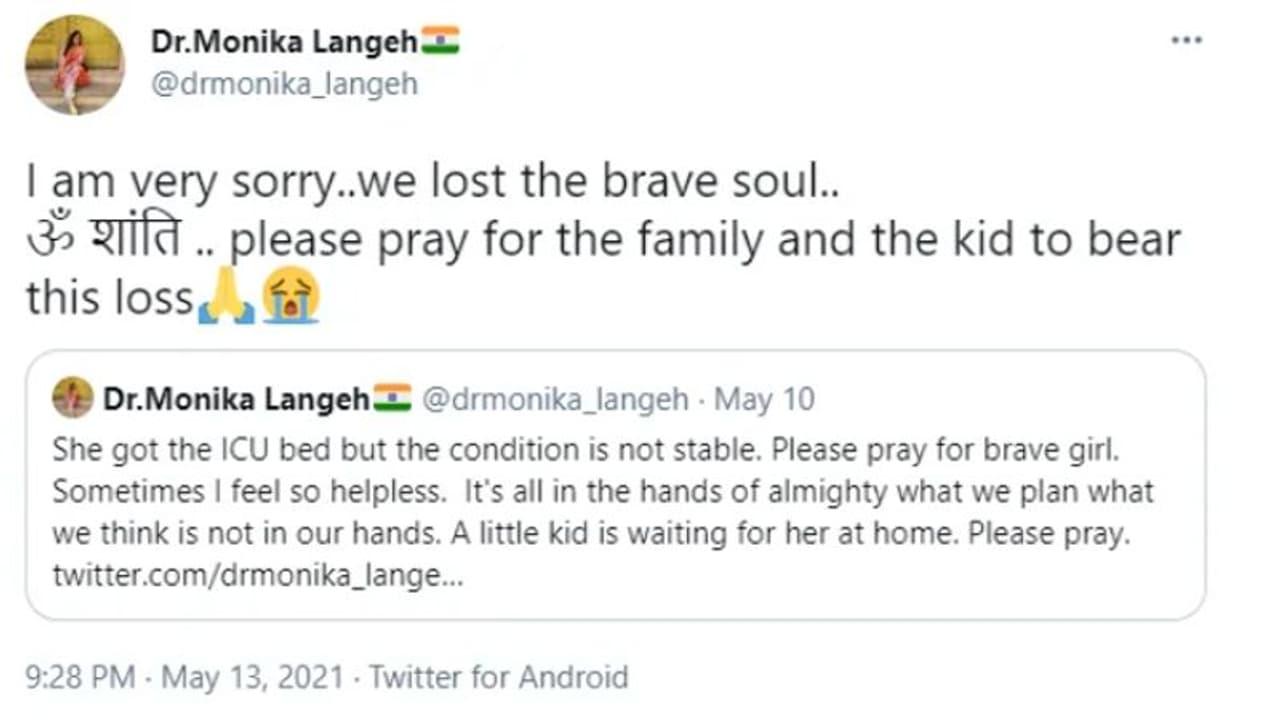Screen dimensions: 1280x720
Task: Open the 'Twitter for Android' source link
Action: (498, 677)
